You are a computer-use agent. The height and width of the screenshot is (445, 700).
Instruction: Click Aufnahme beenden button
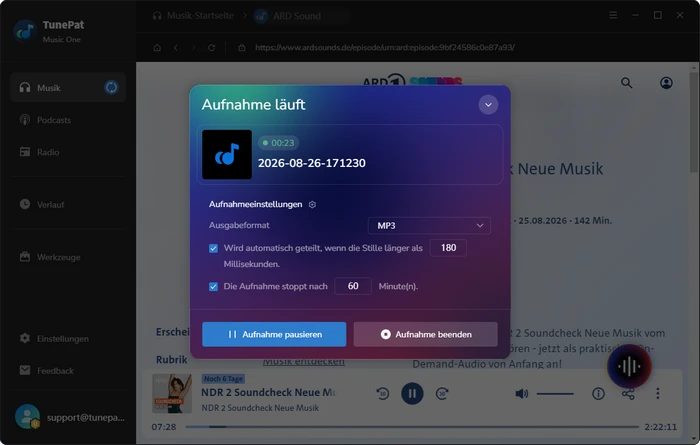click(x=425, y=334)
